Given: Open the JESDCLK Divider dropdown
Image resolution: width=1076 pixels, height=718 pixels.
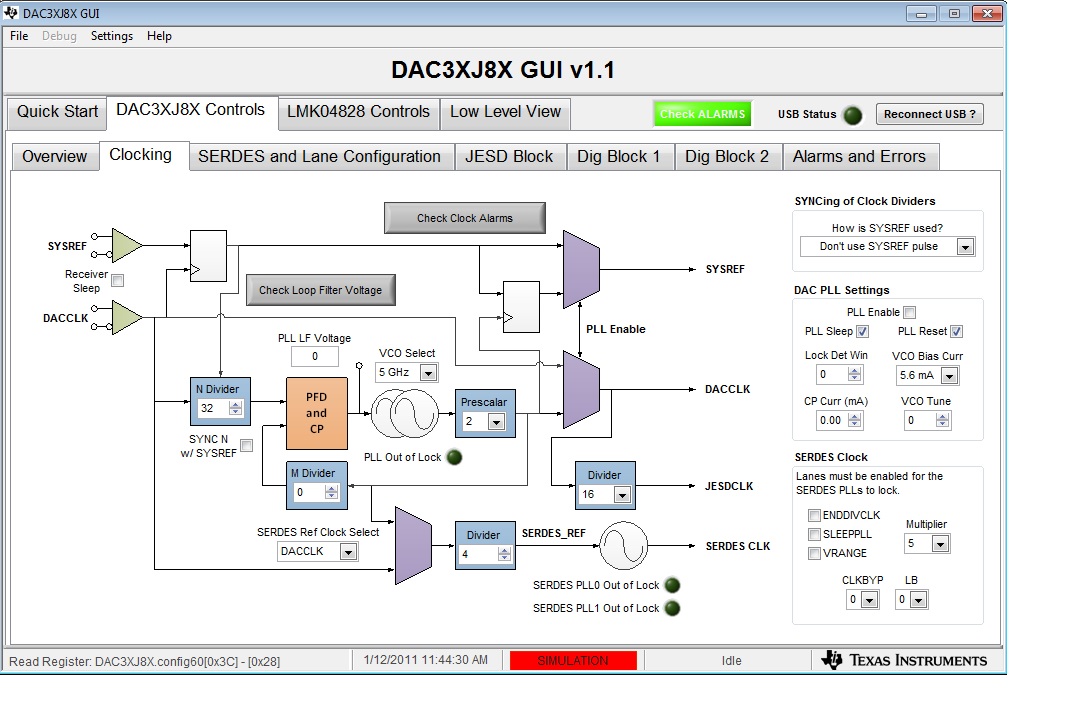Looking at the screenshot, I should point(622,495).
